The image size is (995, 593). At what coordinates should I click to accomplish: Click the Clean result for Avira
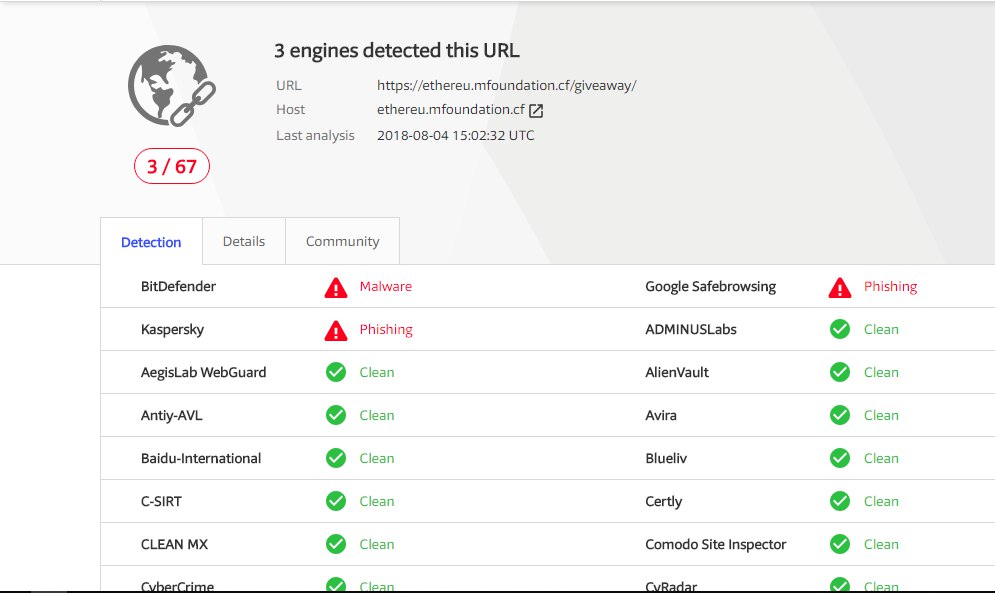click(x=881, y=415)
